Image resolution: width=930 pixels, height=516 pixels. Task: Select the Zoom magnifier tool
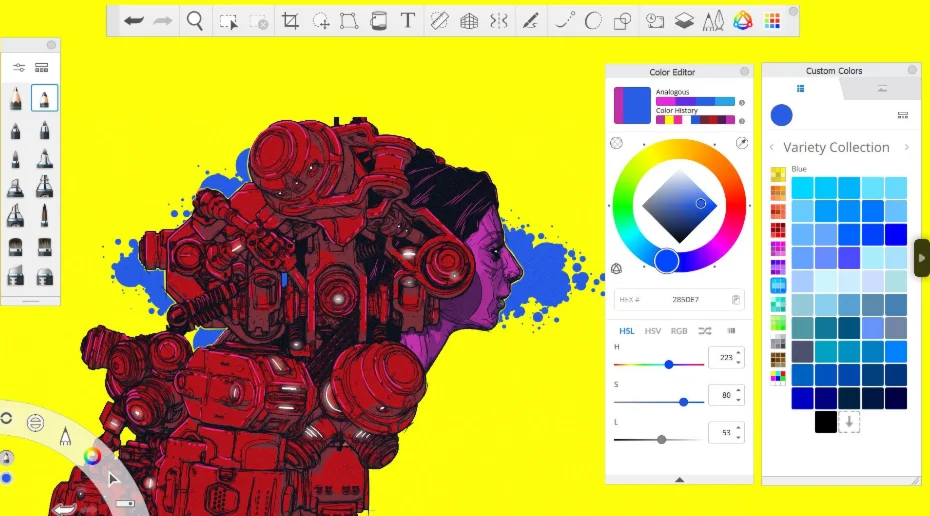195,21
